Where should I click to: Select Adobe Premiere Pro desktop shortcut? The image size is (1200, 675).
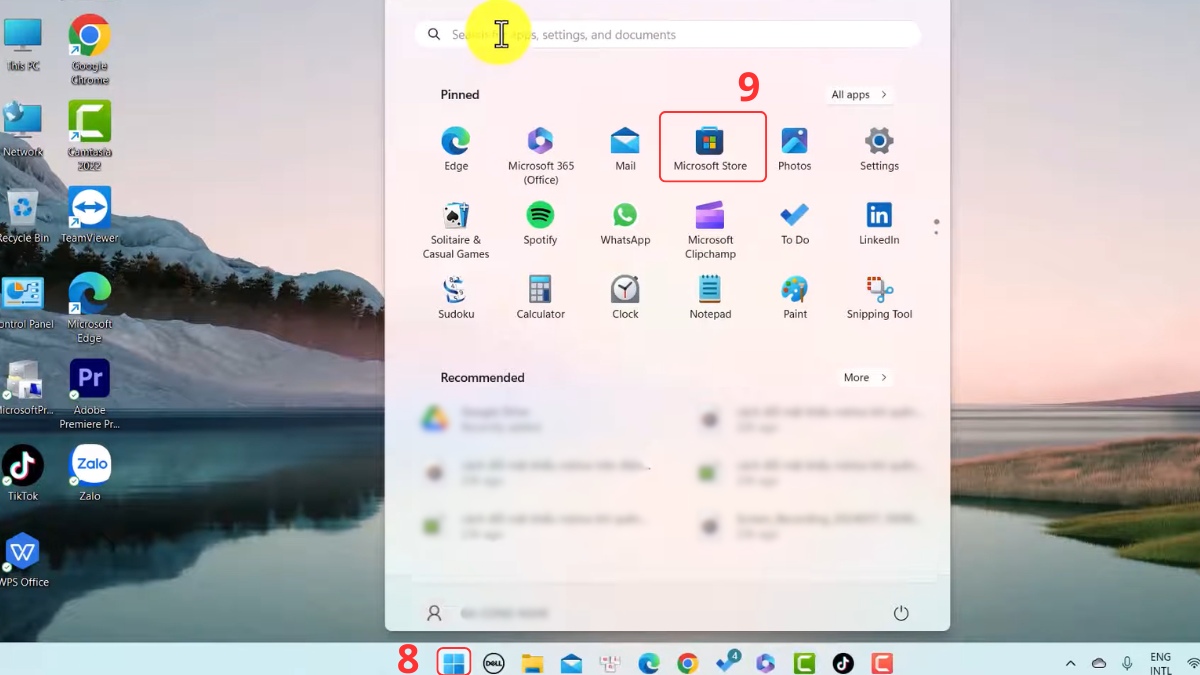point(89,395)
